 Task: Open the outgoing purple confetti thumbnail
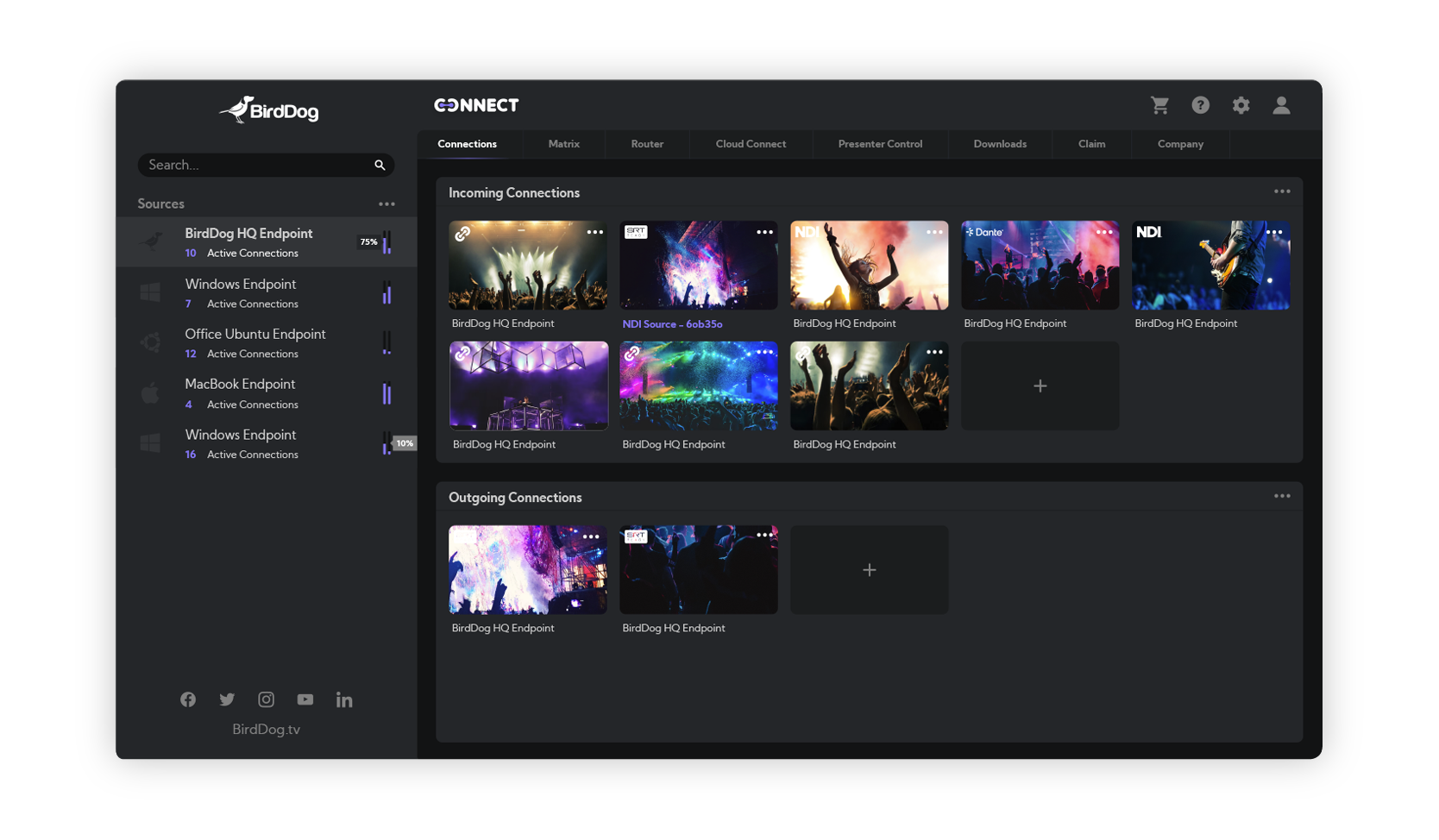click(528, 570)
